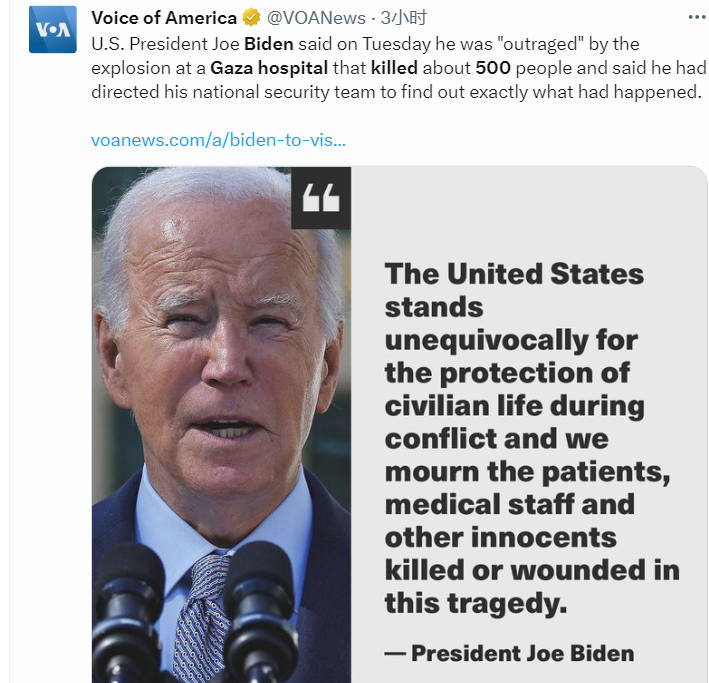This screenshot has width=709, height=683.
Task: Click the bold word Biden in the tweet text
Action: click(269, 44)
